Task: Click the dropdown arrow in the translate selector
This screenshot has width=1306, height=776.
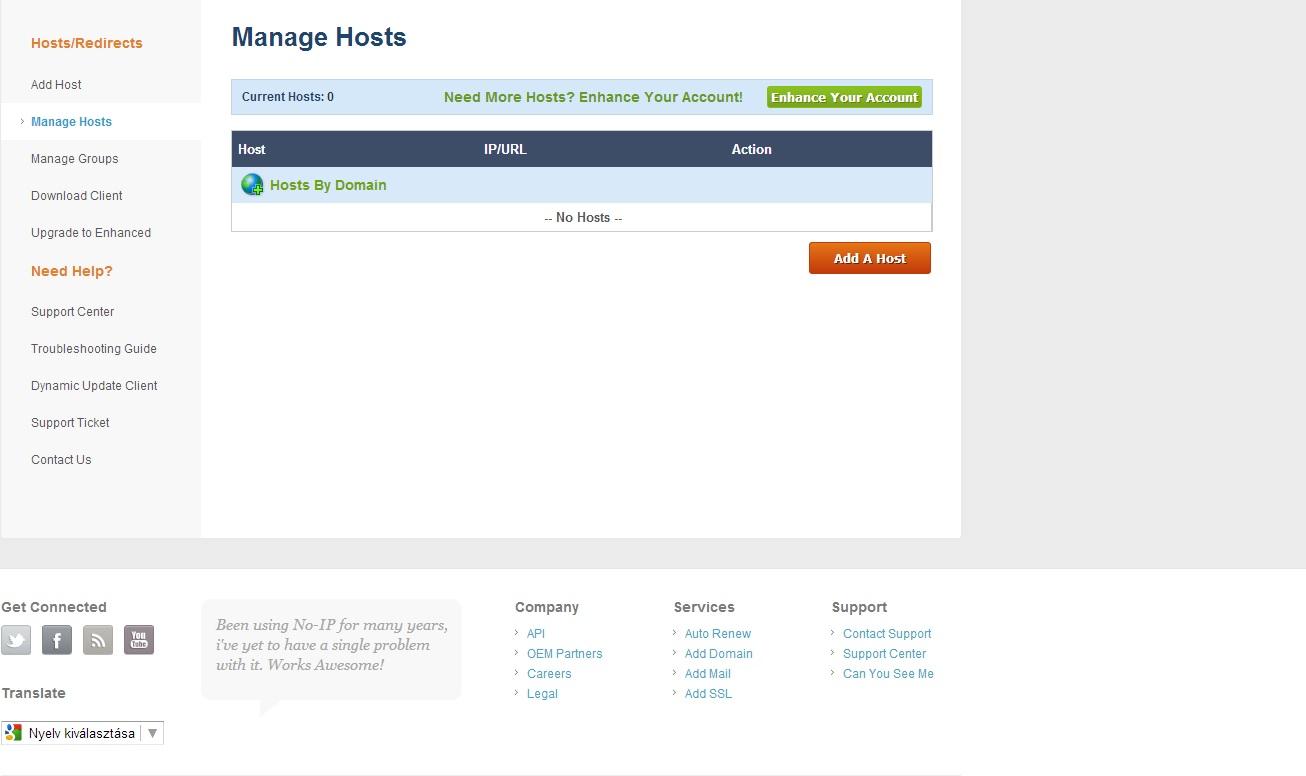Action: tap(153, 733)
